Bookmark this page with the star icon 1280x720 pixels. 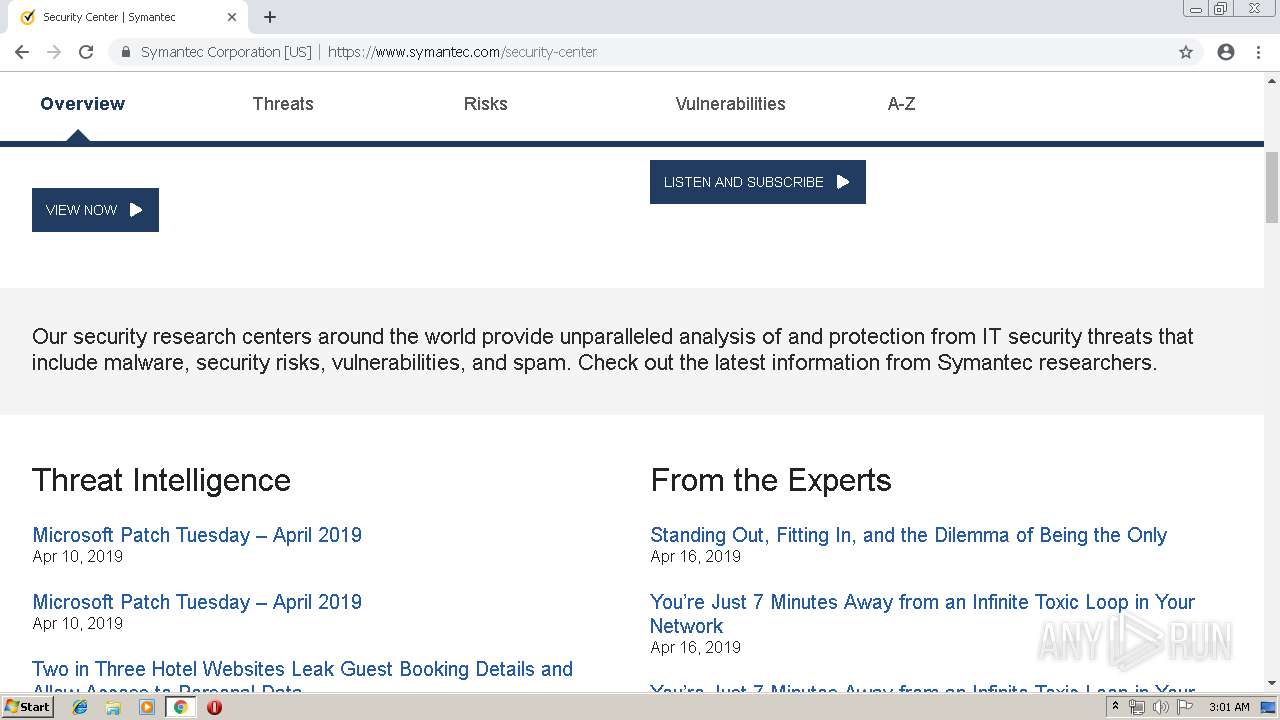click(1186, 52)
